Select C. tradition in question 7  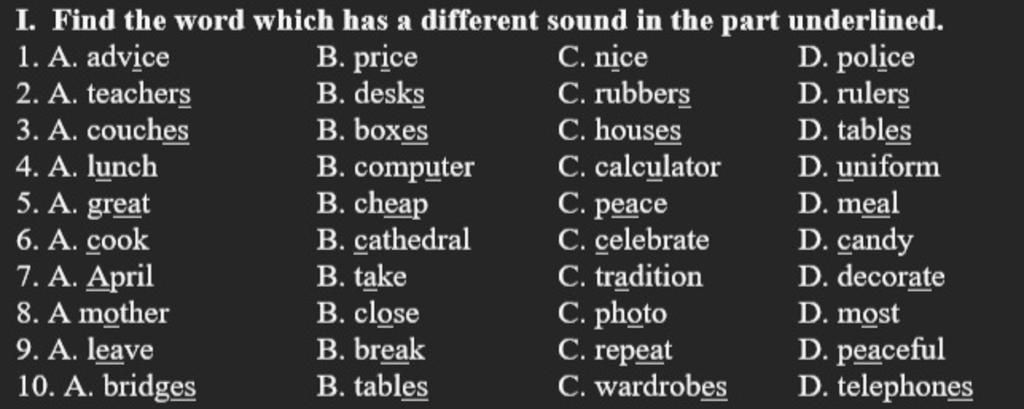point(630,278)
